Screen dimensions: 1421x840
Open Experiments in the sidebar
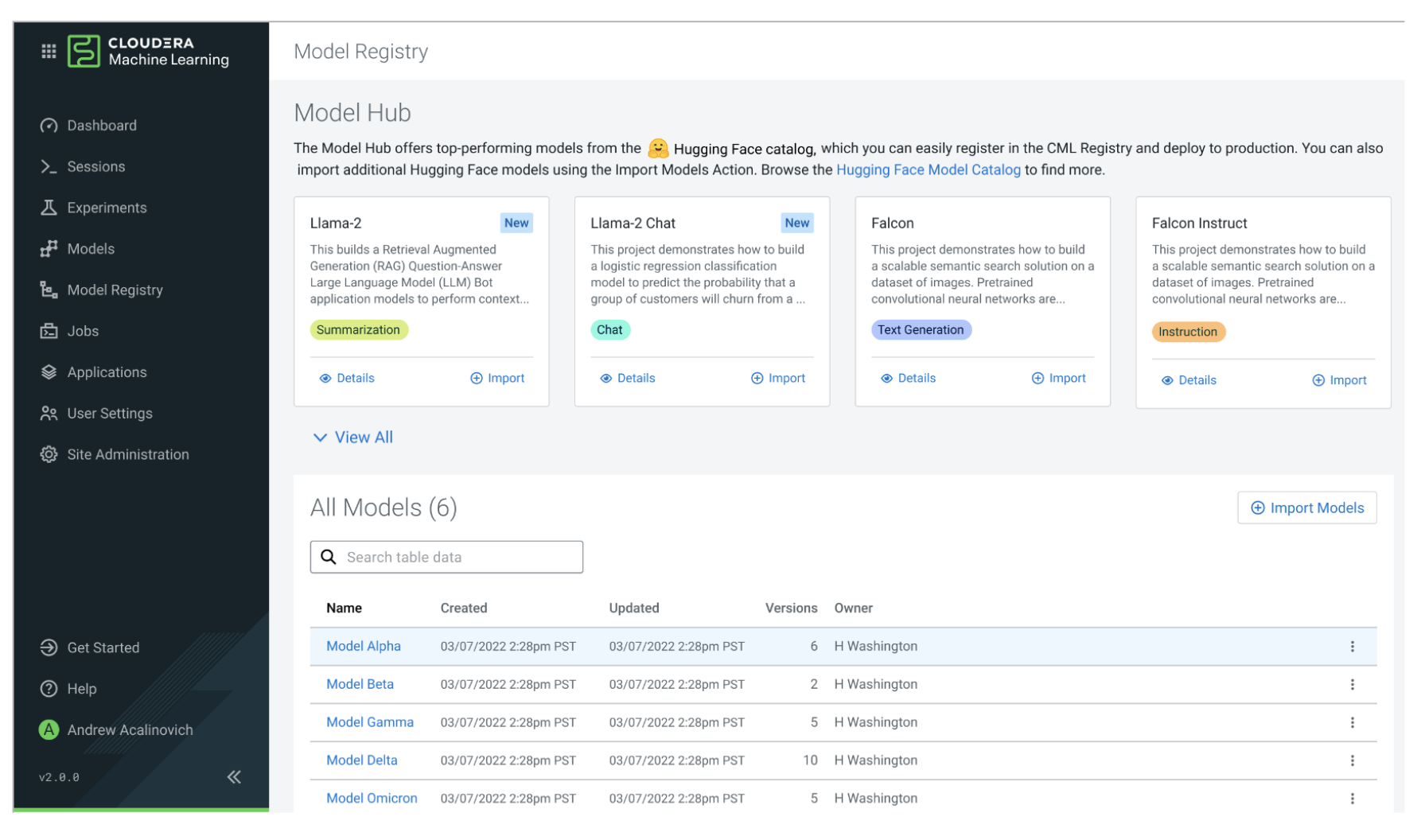click(94, 208)
